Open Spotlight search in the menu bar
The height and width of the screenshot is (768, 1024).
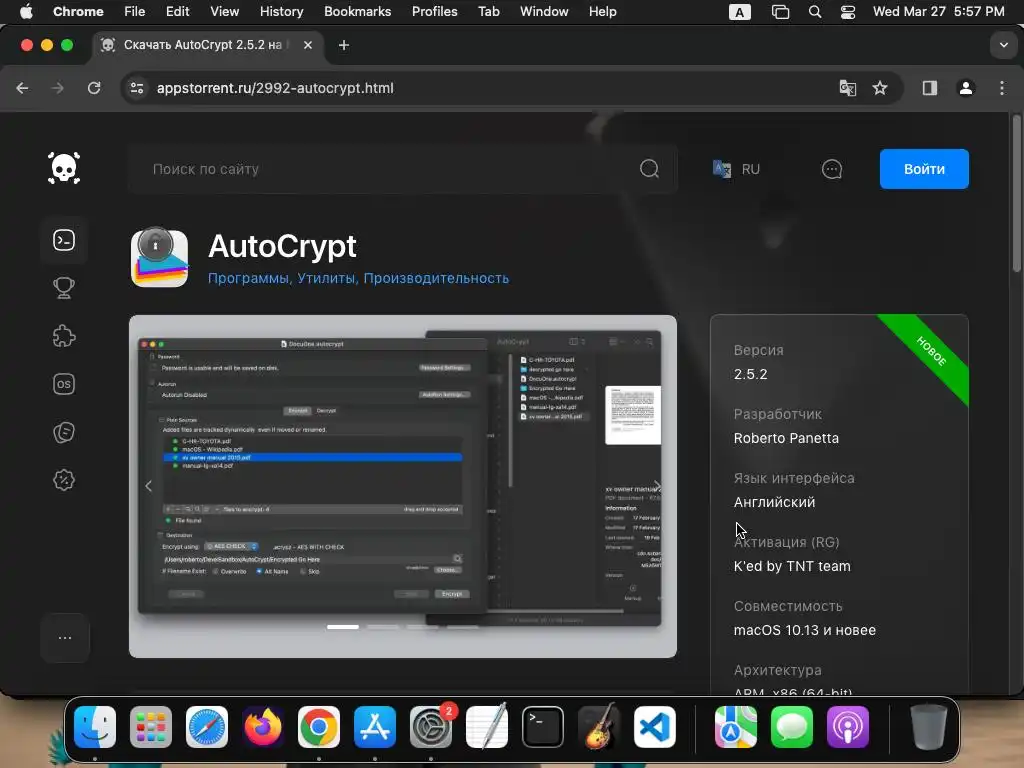click(x=814, y=12)
